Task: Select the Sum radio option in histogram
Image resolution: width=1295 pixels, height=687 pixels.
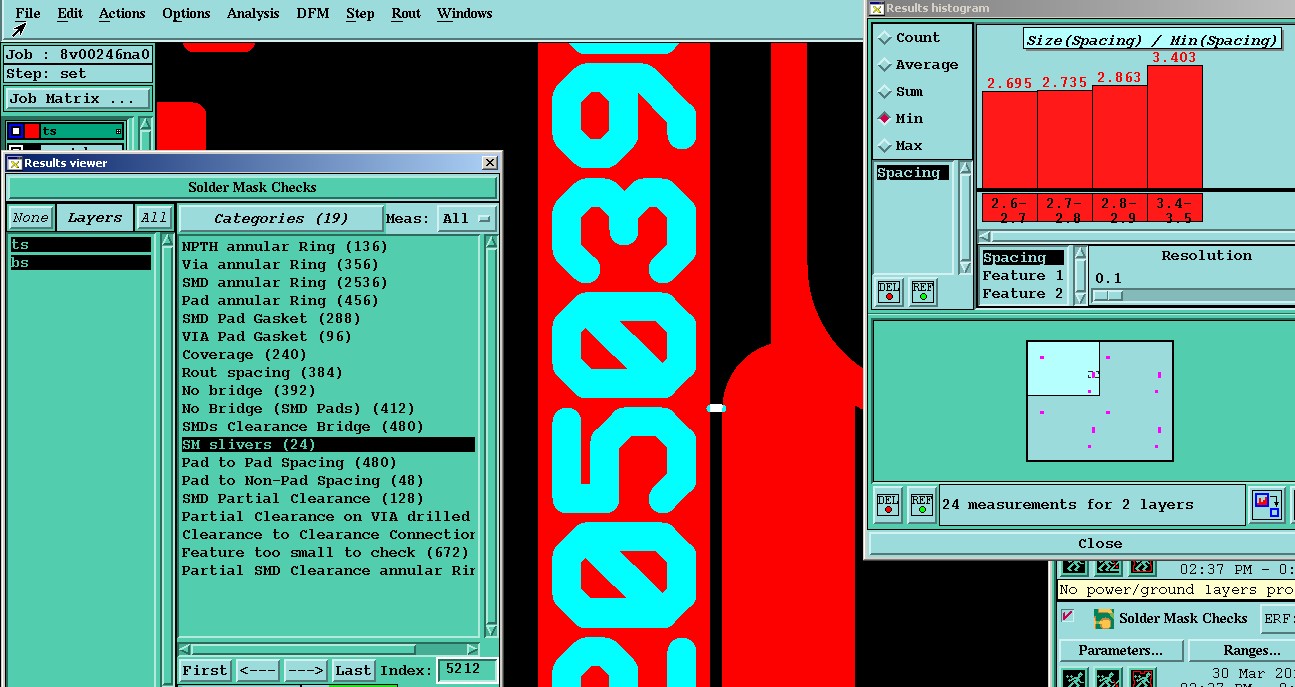Action: (x=901, y=92)
